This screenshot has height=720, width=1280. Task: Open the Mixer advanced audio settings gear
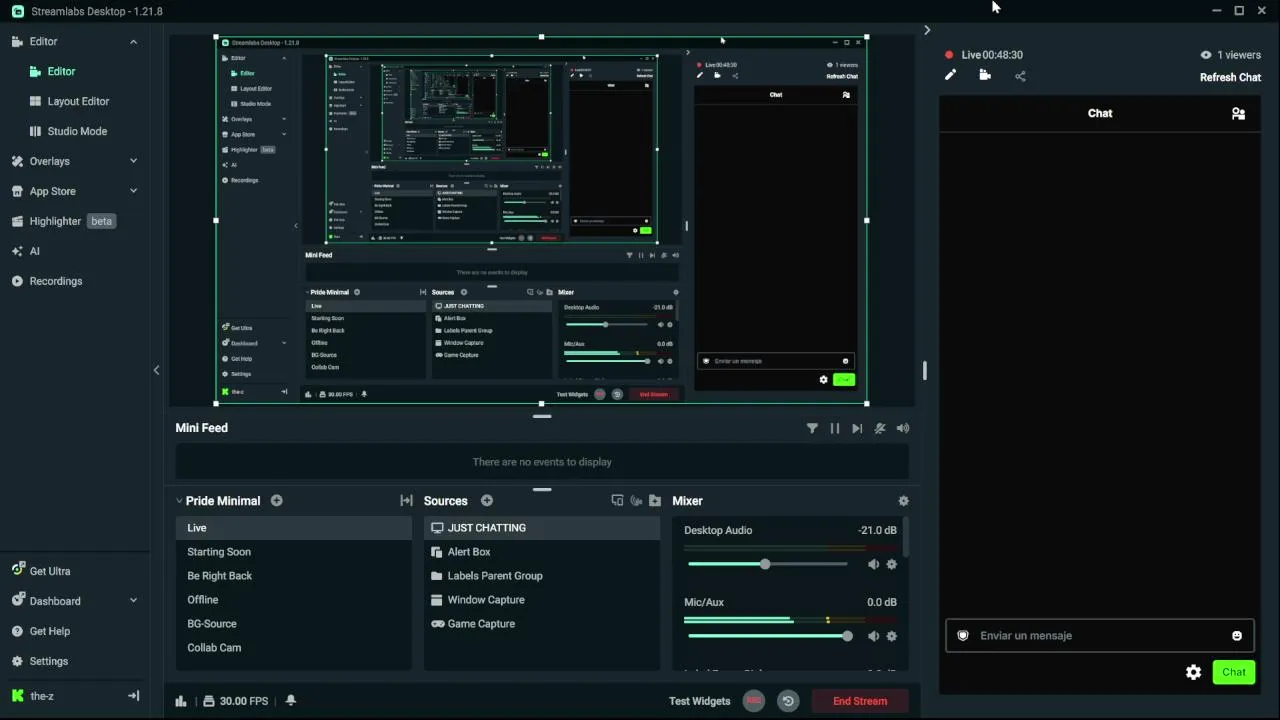(904, 501)
